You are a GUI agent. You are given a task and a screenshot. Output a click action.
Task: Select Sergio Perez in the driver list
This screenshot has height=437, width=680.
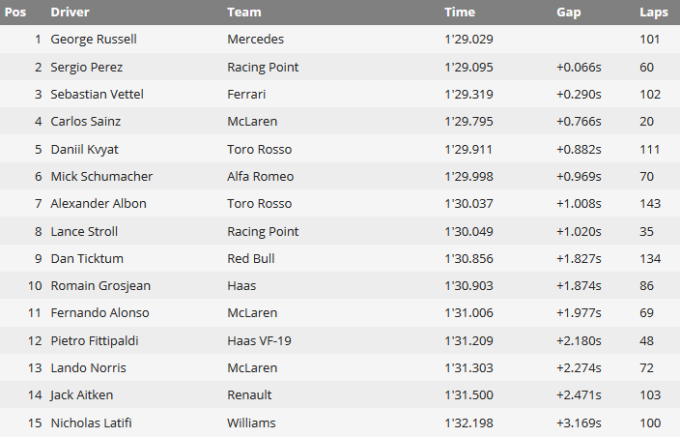click(x=89, y=67)
